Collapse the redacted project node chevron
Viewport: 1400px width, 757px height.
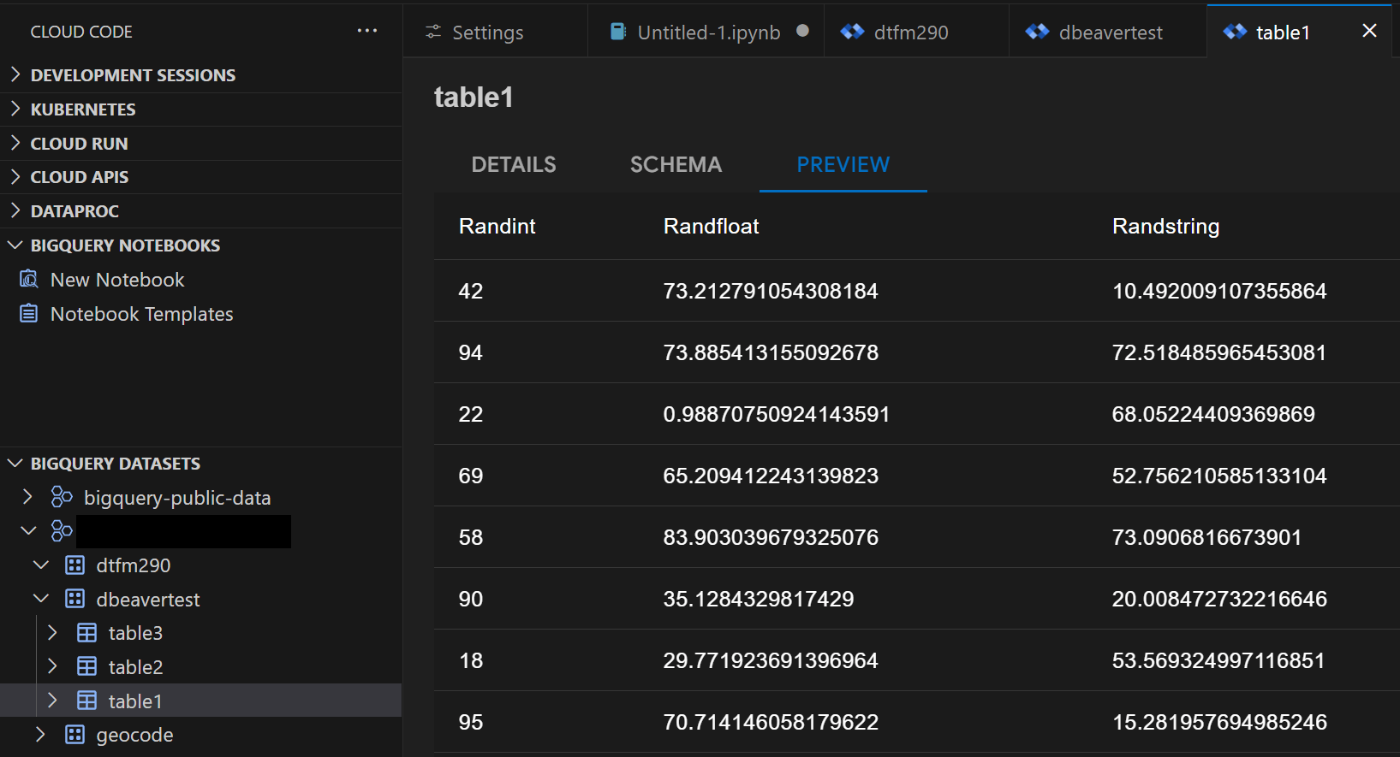point(29,531)
